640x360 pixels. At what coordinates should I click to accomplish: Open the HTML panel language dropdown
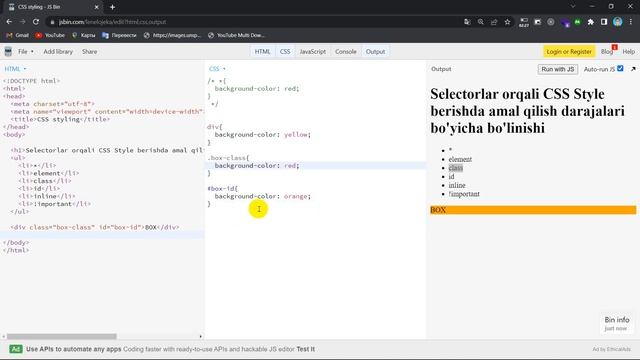coord(16,69)
